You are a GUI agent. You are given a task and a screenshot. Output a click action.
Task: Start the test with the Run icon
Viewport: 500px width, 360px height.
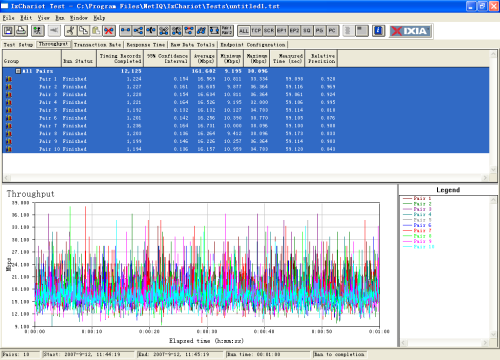tap(38, 31)
